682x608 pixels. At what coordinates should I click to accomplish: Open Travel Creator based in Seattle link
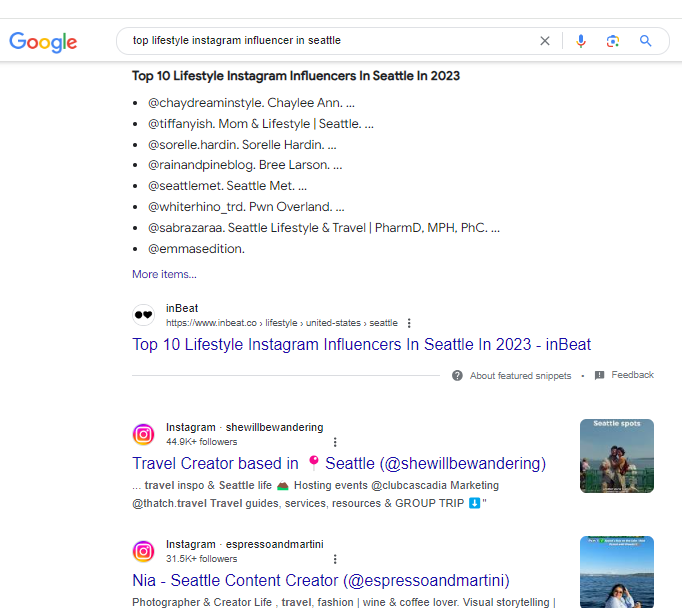[339, 464]
